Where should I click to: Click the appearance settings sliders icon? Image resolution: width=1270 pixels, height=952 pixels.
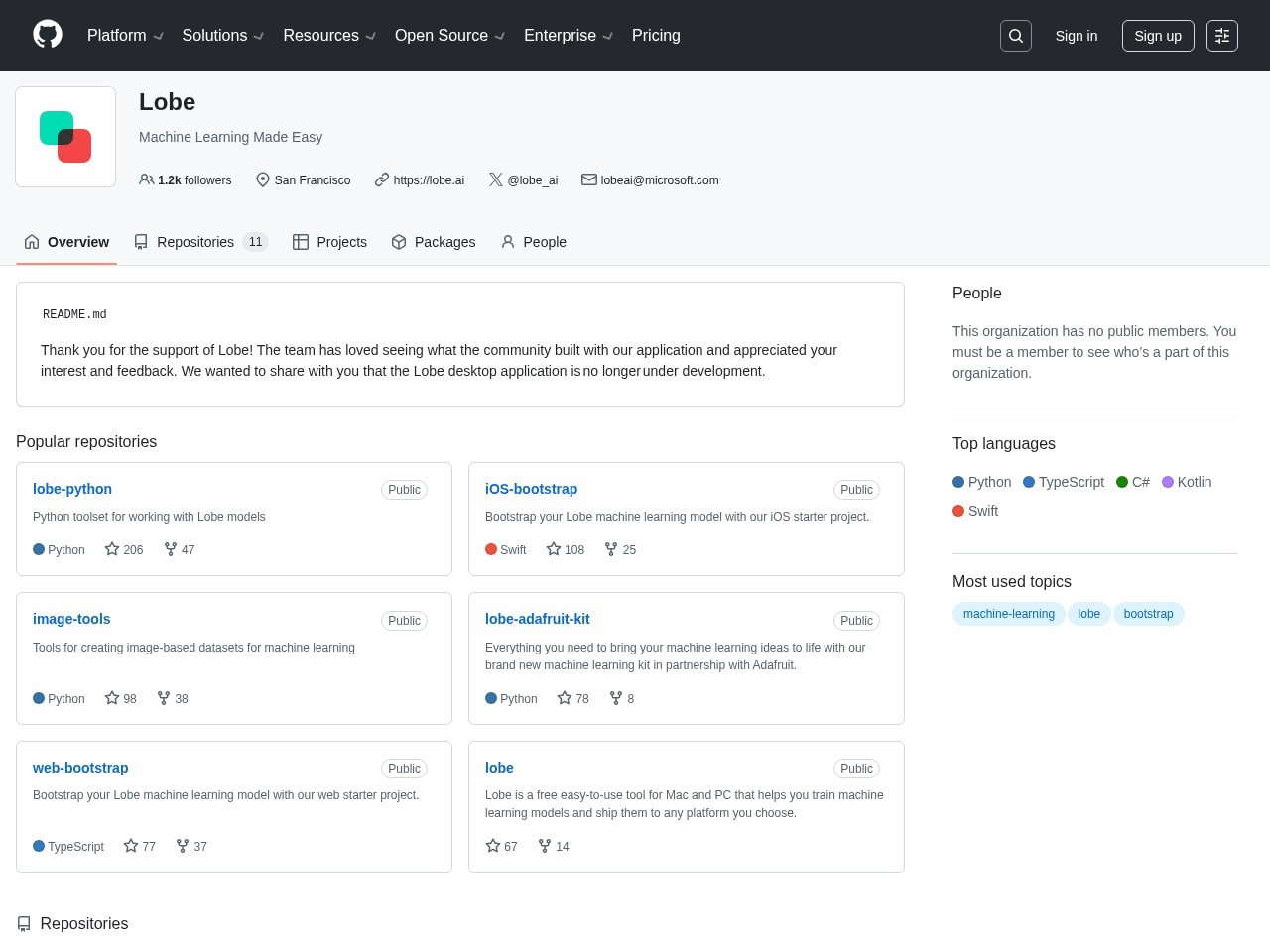click(1222, 36)
